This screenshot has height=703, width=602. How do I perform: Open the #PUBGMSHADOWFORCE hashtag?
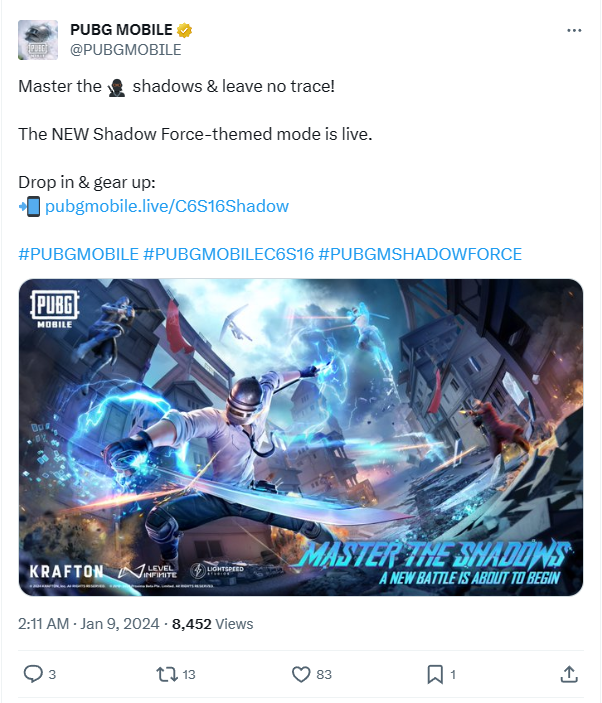tap(420, 254)
